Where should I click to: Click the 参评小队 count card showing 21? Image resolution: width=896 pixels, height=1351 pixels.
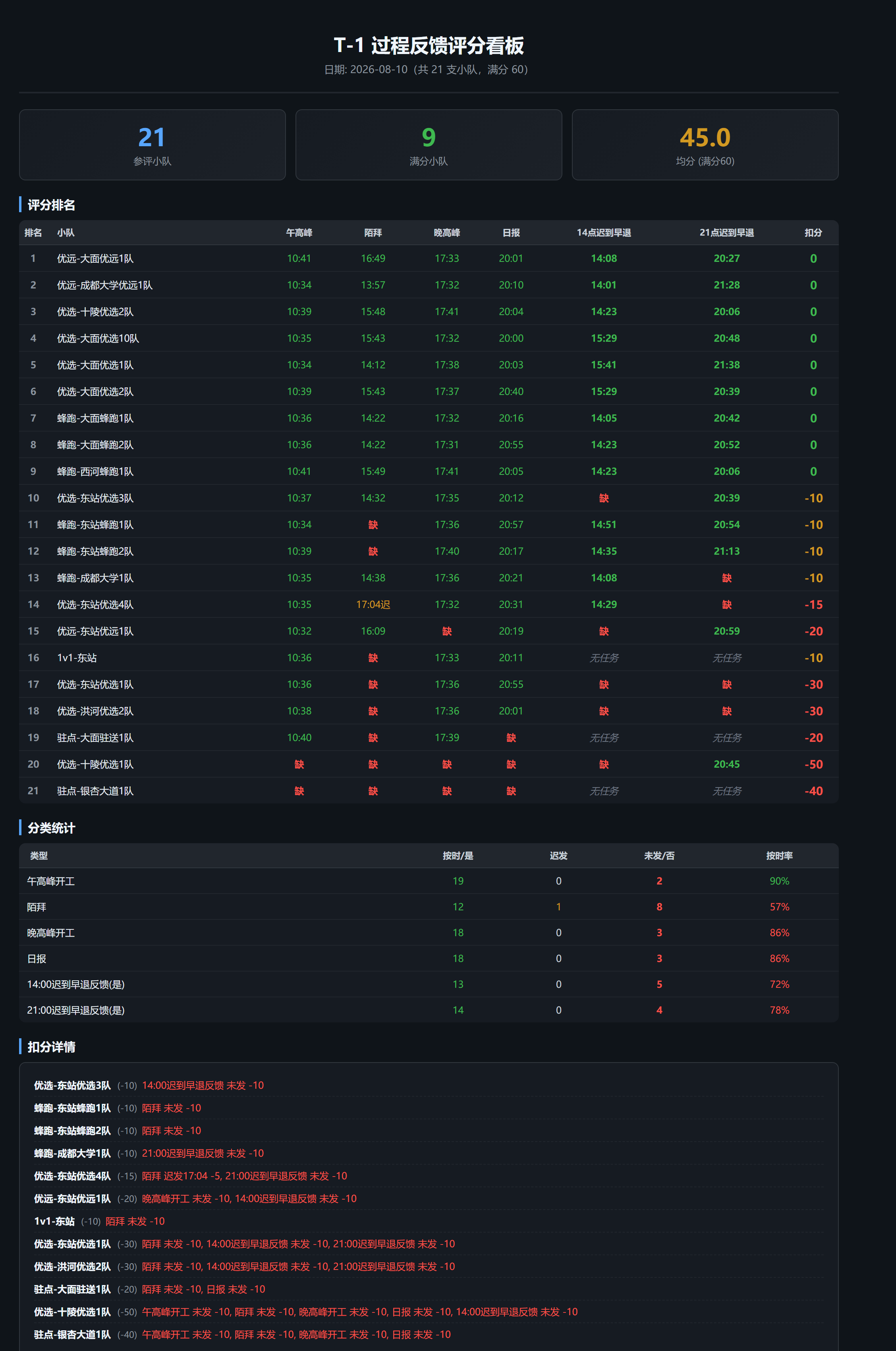[x=152, y=145]
